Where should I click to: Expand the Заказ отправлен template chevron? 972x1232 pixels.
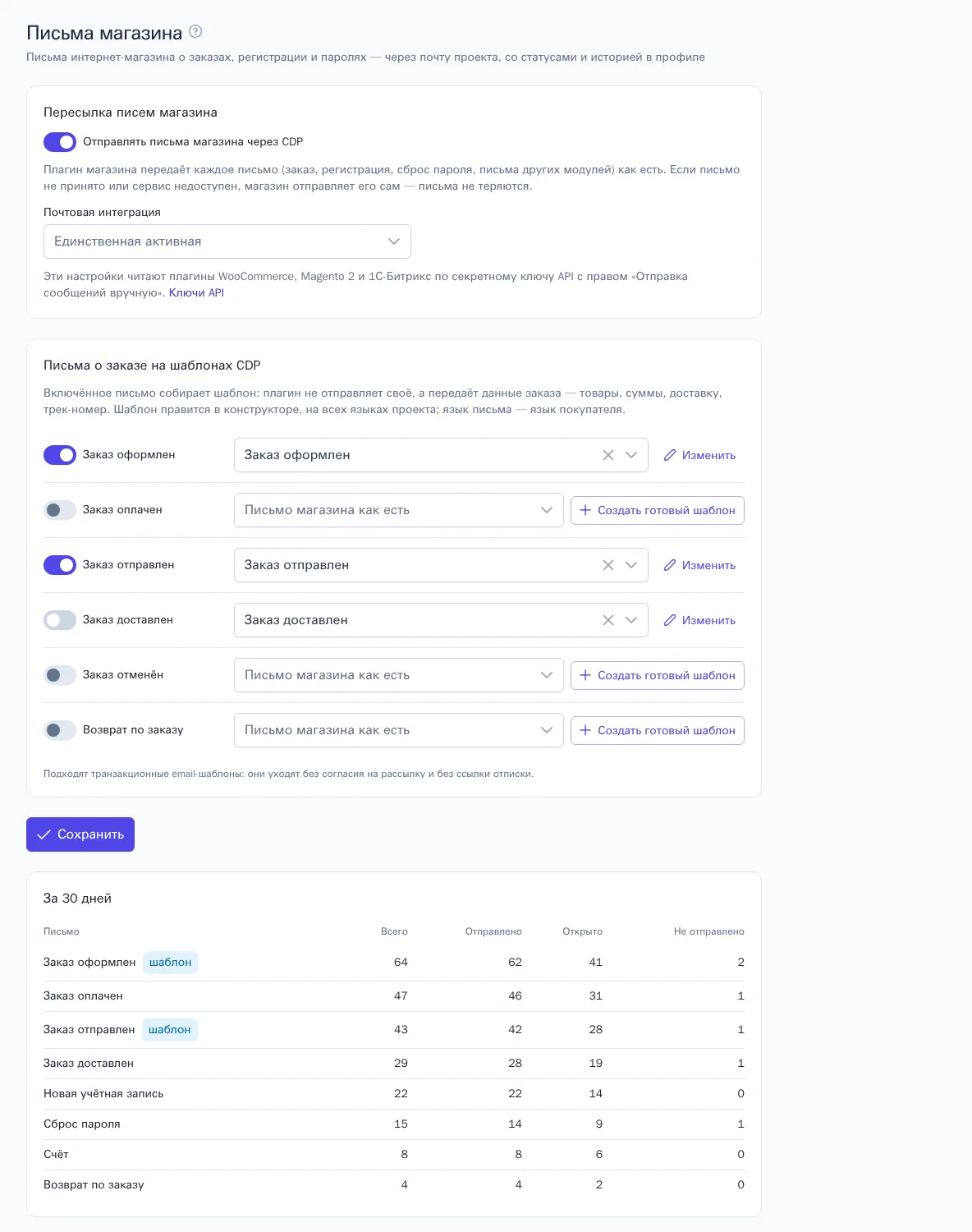tap(631, 565)
